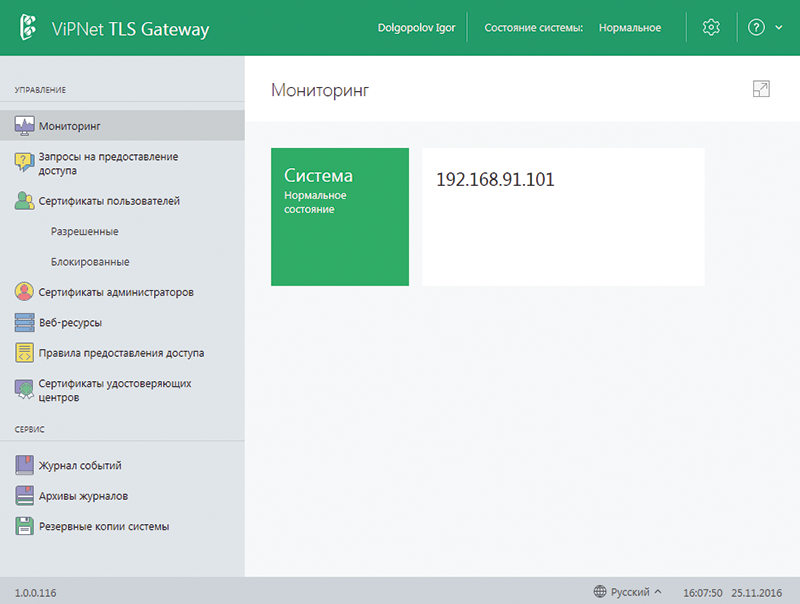
Task: Select the Система status card
Action: [340, 216]
